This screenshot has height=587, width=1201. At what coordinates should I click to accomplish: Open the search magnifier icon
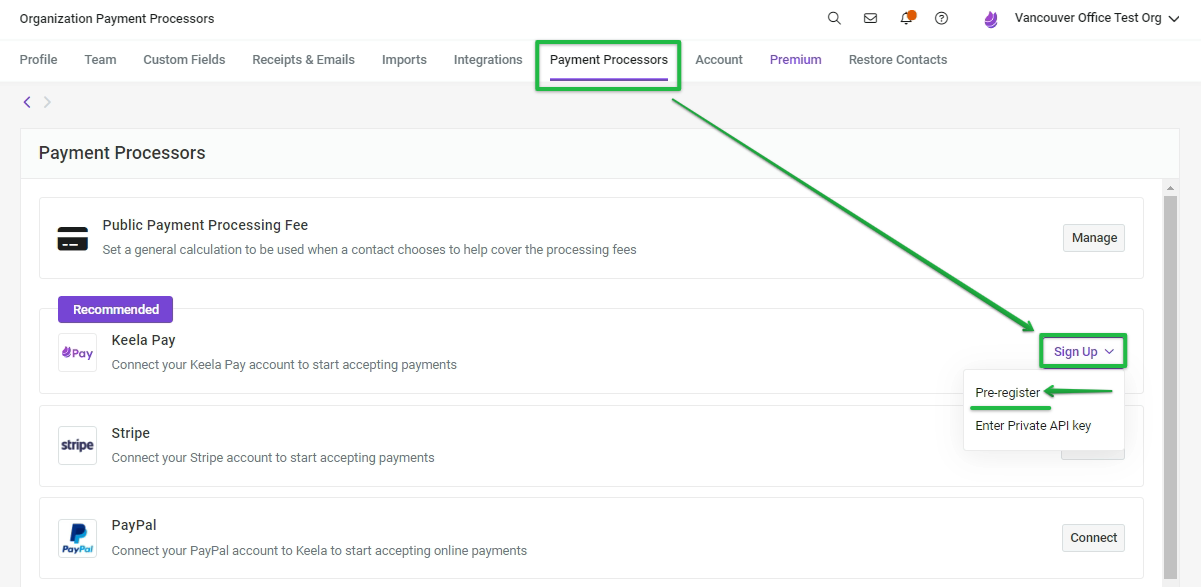coord(834,18)
